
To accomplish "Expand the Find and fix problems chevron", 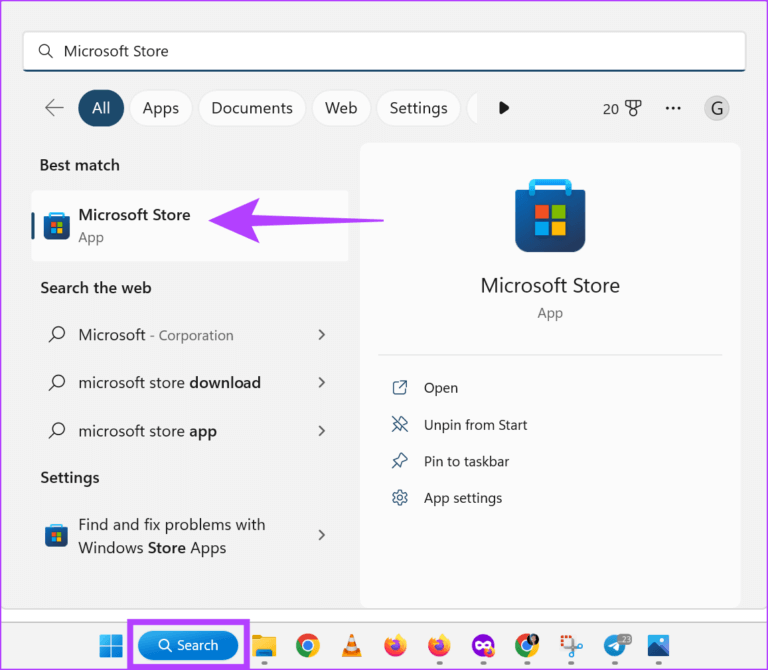I will [x=321, y=535].
